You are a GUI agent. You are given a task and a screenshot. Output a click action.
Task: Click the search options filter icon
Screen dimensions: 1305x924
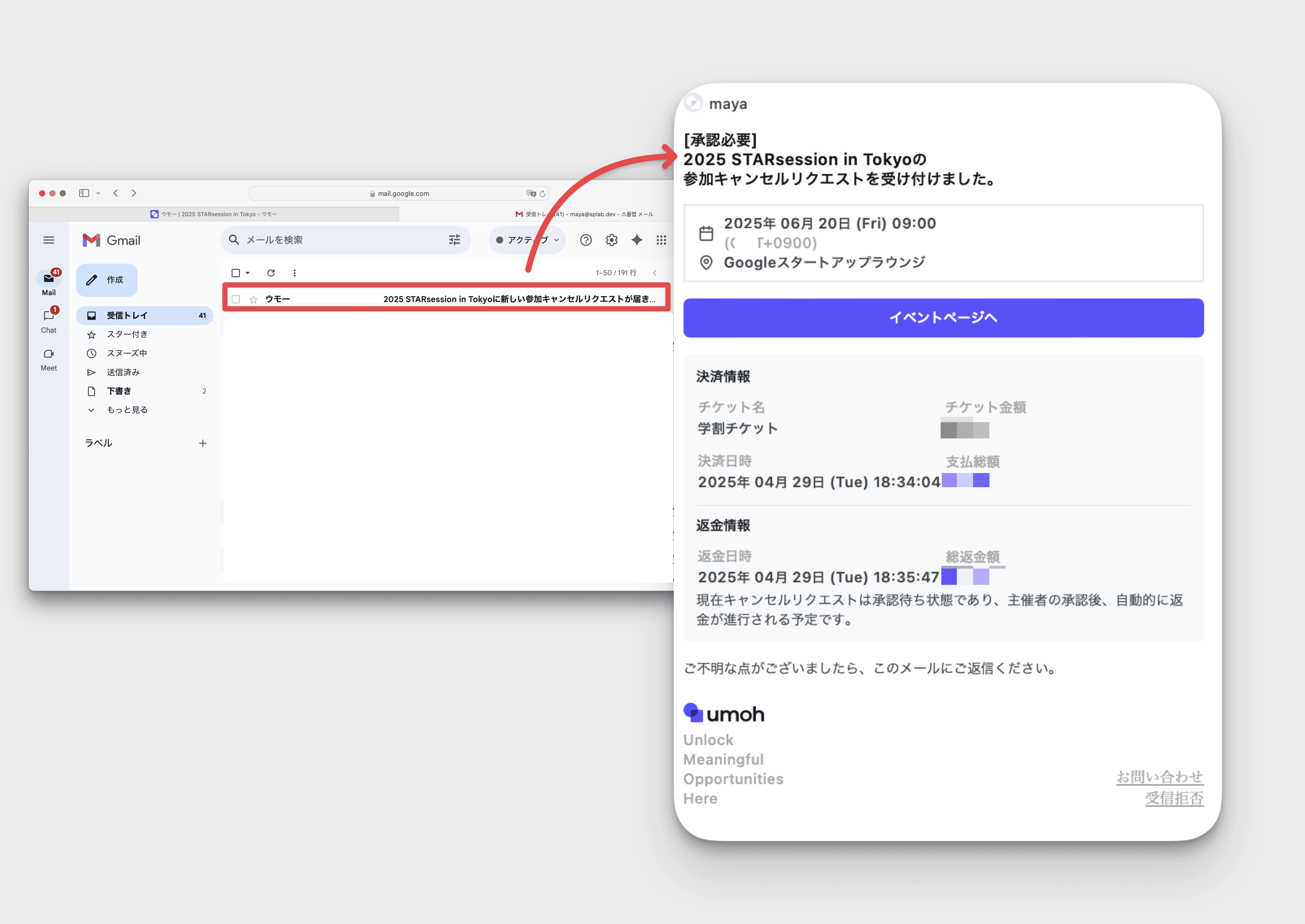pyautogui.click(x=454, y=240)
